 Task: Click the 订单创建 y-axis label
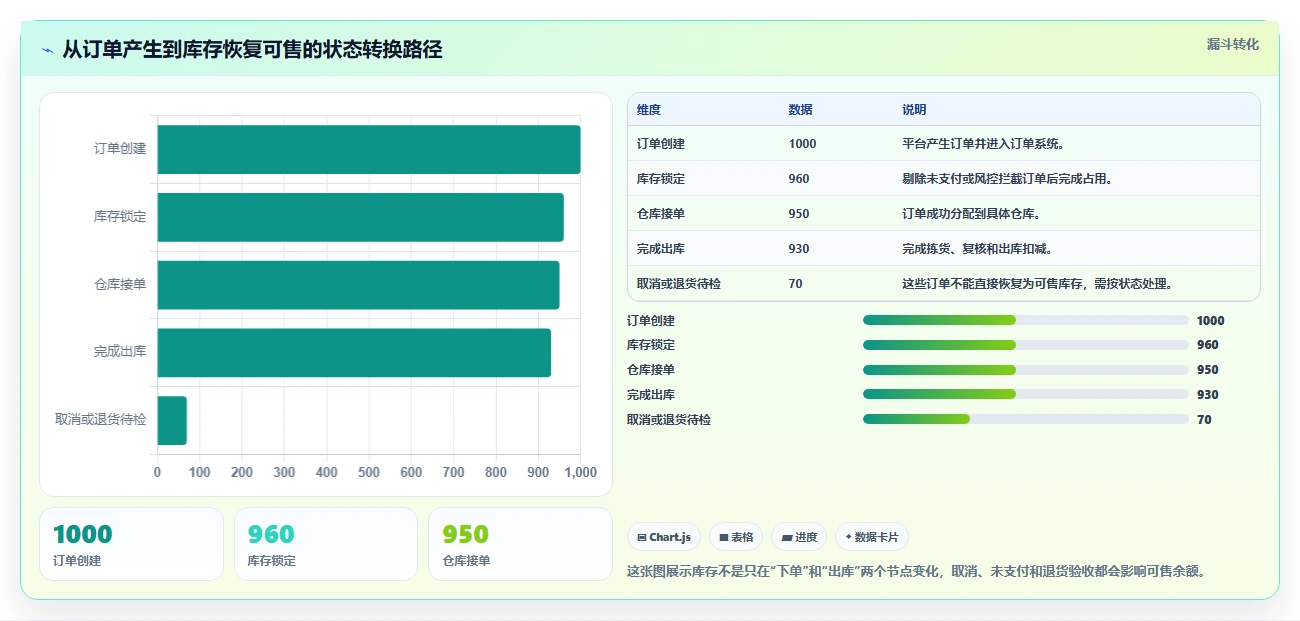pyautogui.click(x=120, y=149)
